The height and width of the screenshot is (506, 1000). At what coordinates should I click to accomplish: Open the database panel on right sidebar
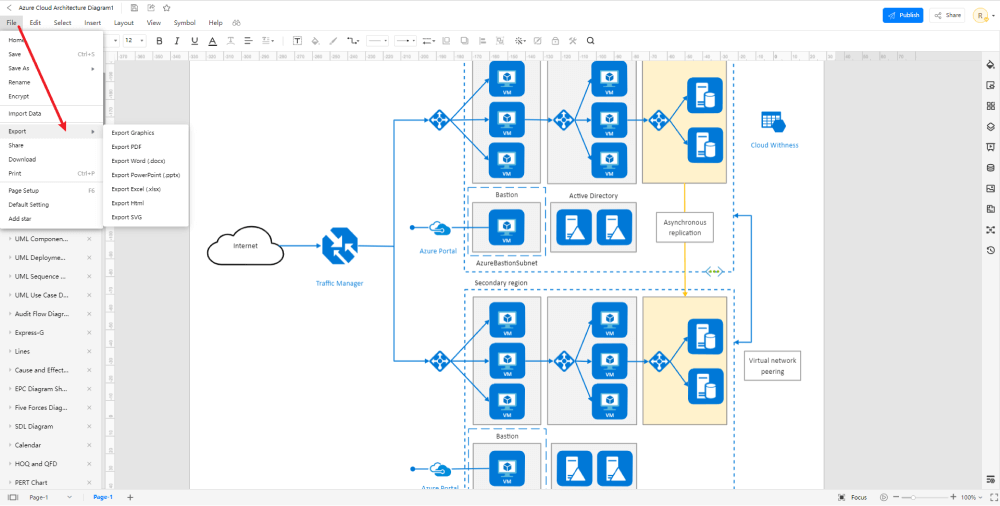[990, 168]
